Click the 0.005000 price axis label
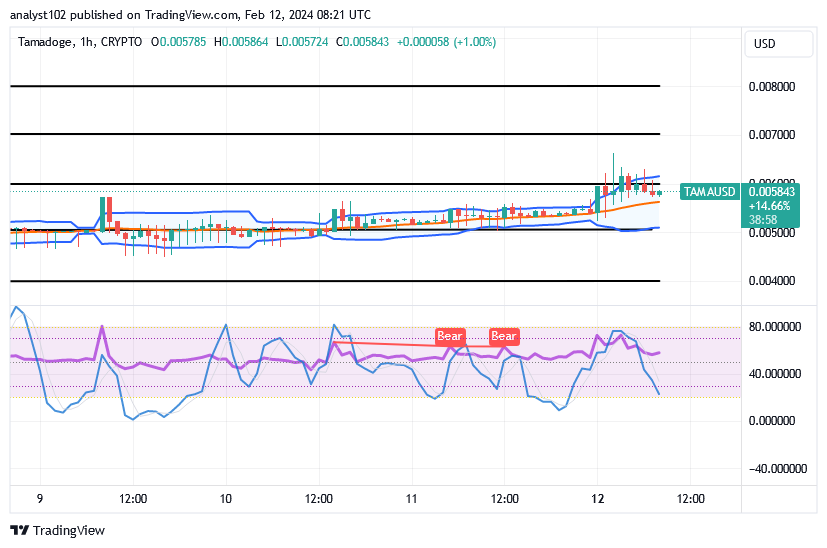The image size is (827, 548). pyautogui.click(x=772, y=233)
